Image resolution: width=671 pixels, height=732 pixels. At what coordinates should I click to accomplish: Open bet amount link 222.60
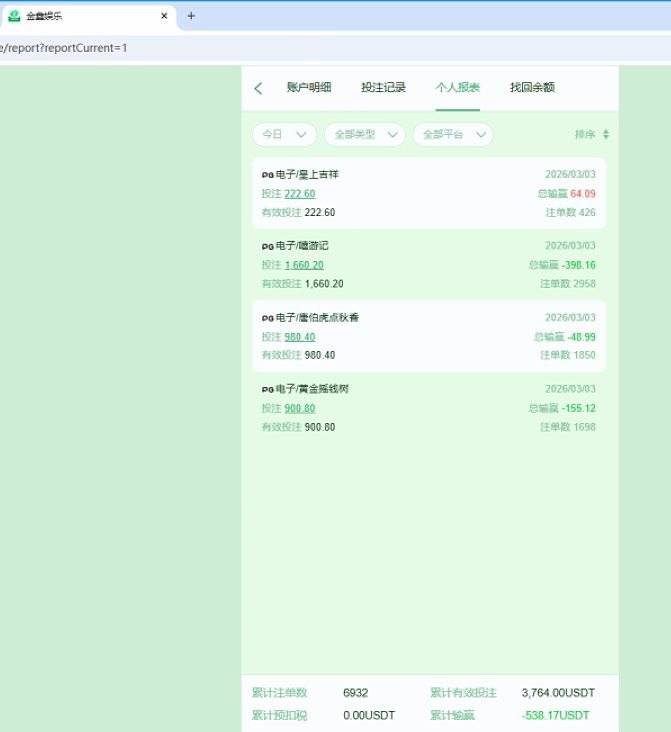point(300,194)
